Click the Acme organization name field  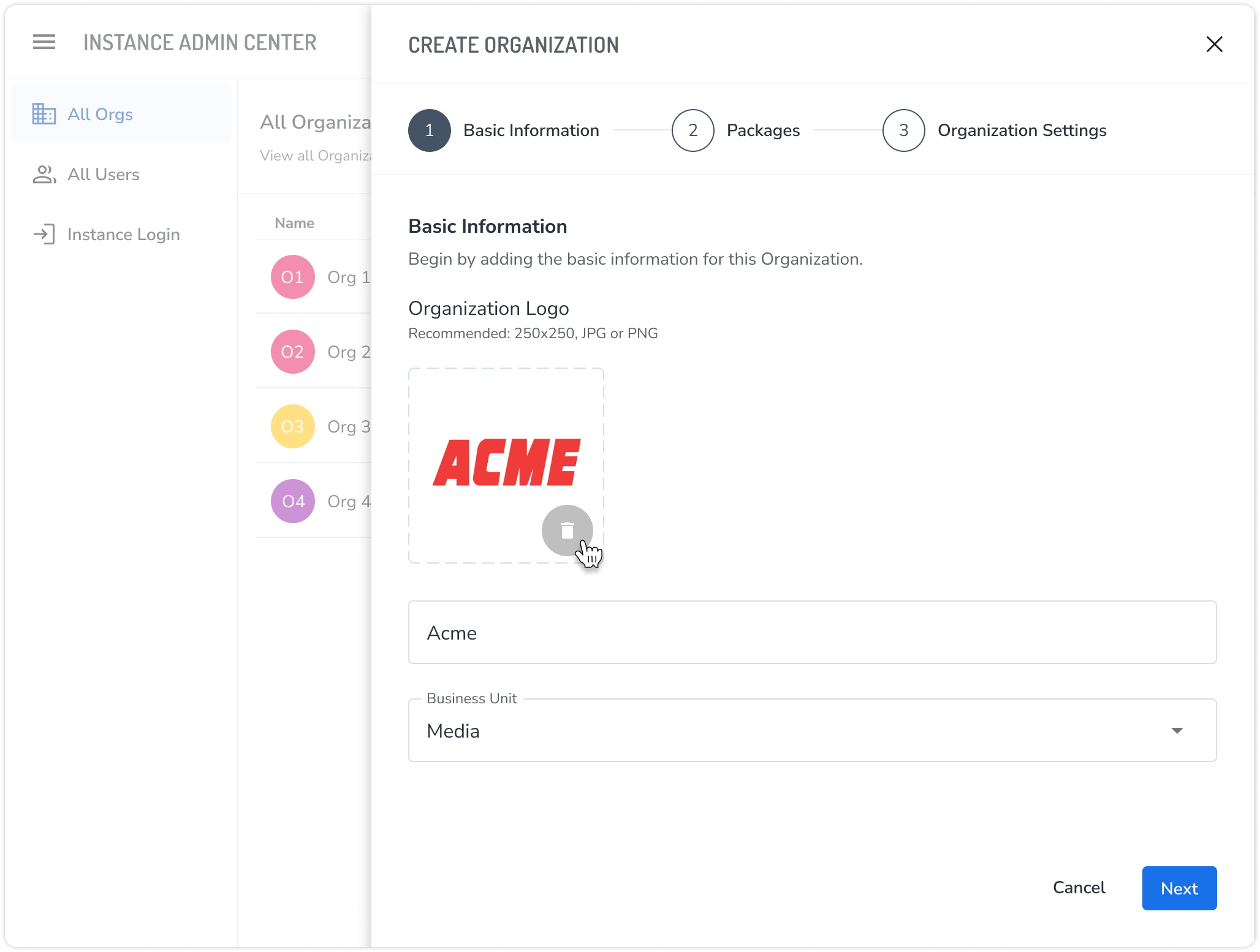[812, 632]
